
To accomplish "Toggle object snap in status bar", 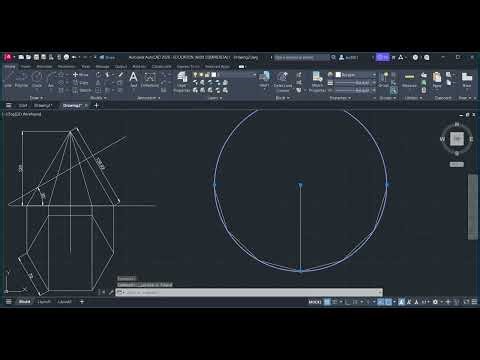I will click(x=388, y=302).
